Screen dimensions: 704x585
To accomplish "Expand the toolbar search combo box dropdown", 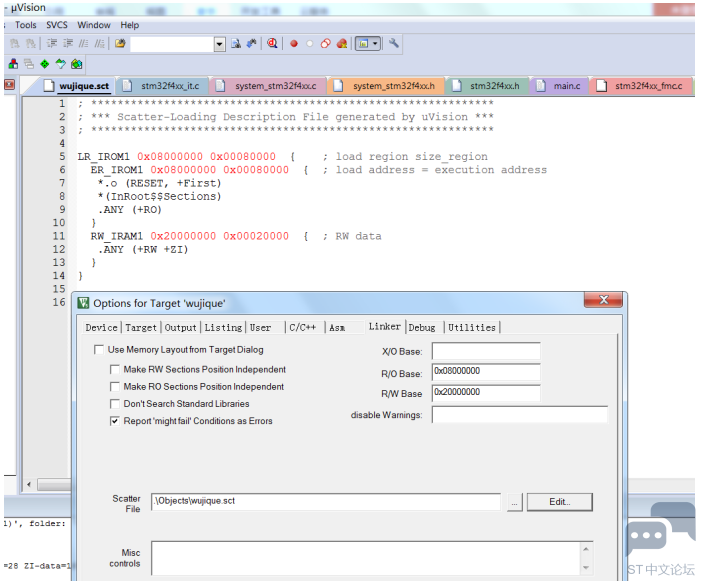I will click(x=220, y=44).
